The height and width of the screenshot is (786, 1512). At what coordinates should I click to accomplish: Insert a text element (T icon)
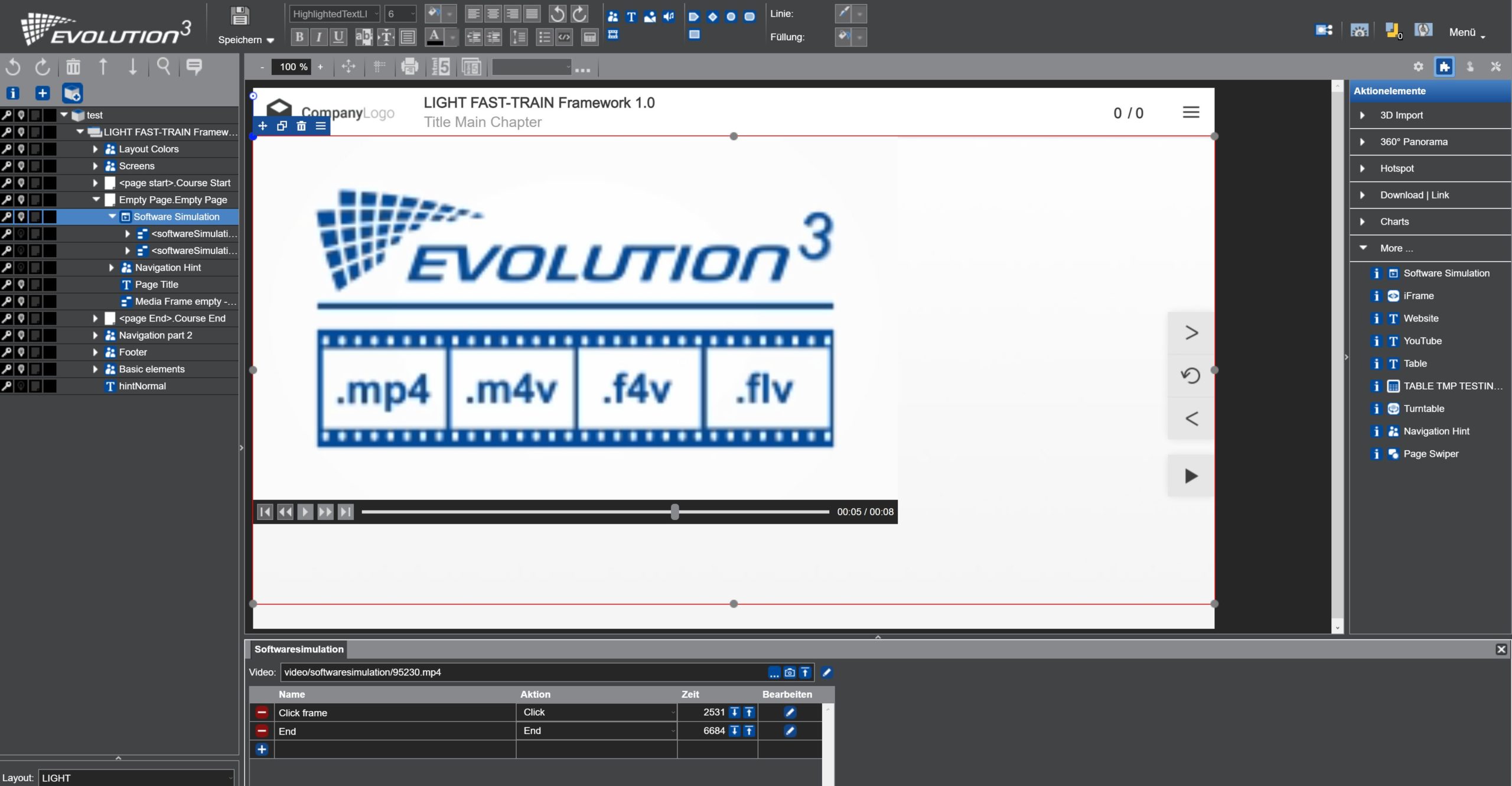coord(631,17)
